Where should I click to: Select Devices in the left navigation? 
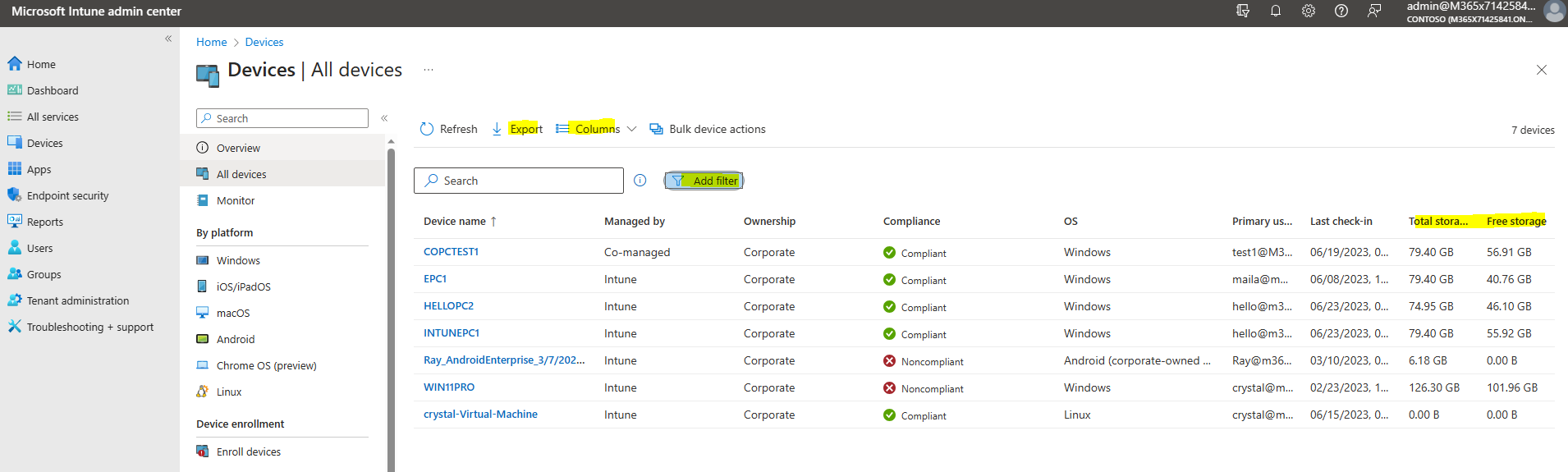[x=44, y=143]
